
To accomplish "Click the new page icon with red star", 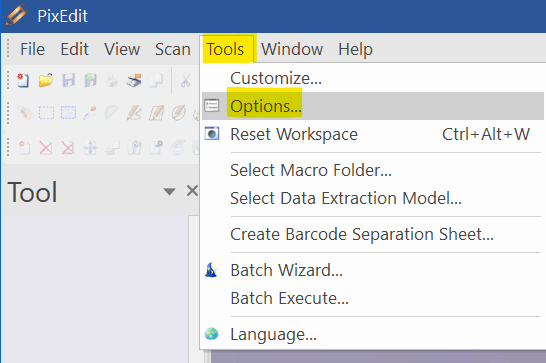I will (x=24, y=148).
